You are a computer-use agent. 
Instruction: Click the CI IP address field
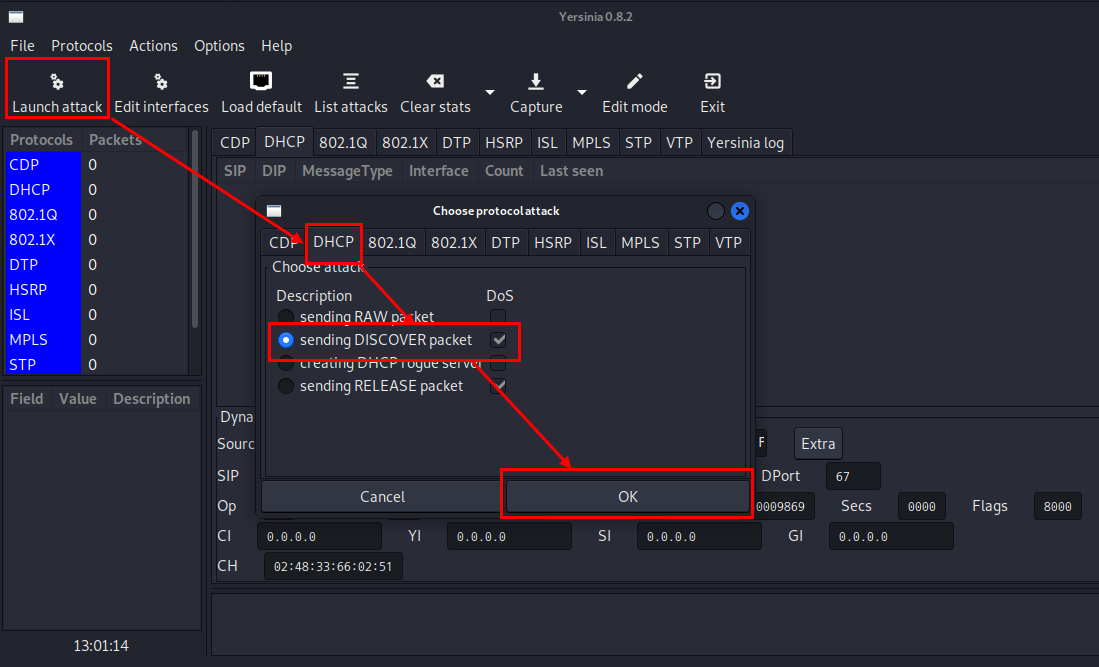pos(320,537)
